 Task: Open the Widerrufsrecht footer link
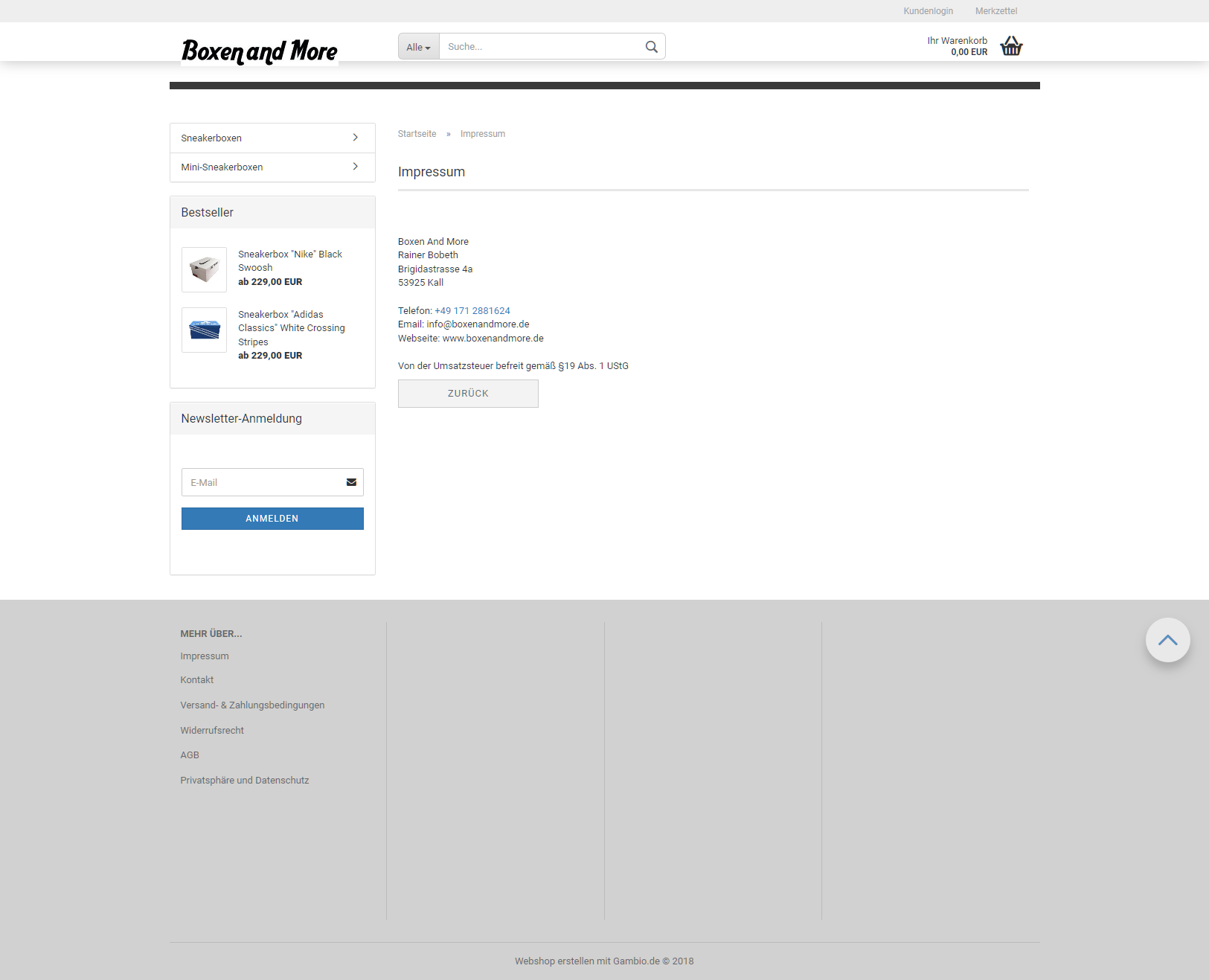coord(212,731)
